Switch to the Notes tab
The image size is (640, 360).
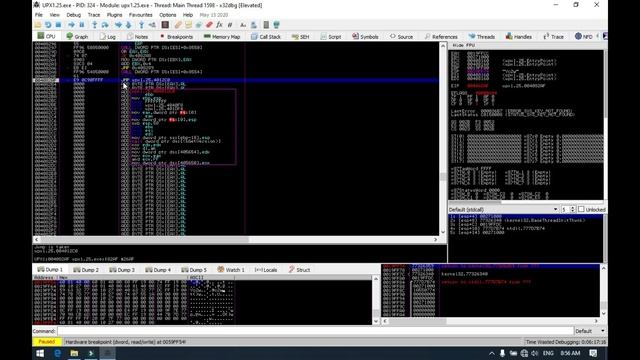(x=138, y=36)
